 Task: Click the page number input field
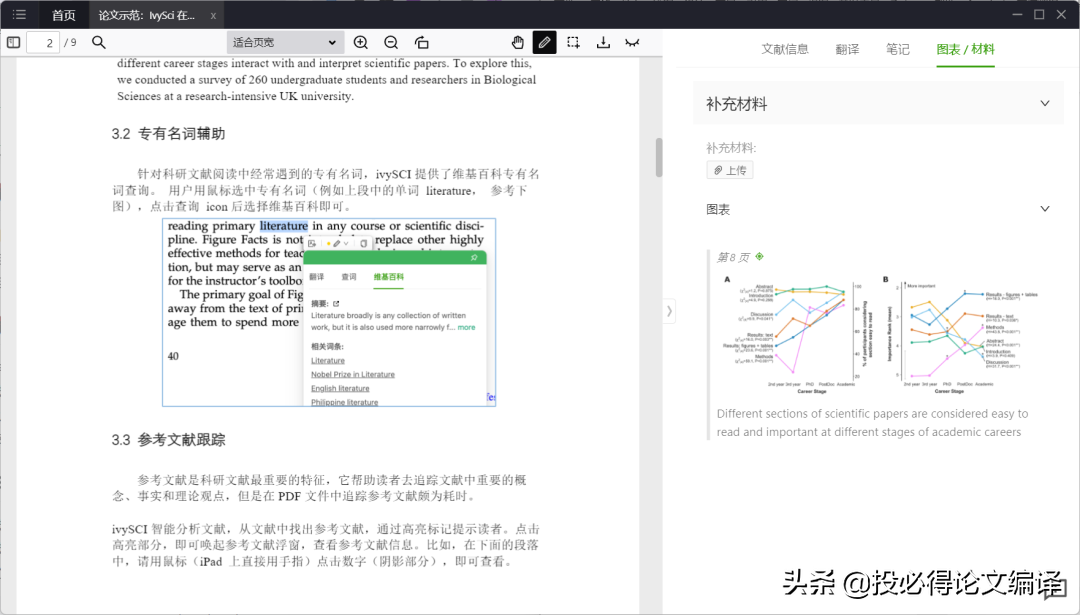tap(43, 43)
